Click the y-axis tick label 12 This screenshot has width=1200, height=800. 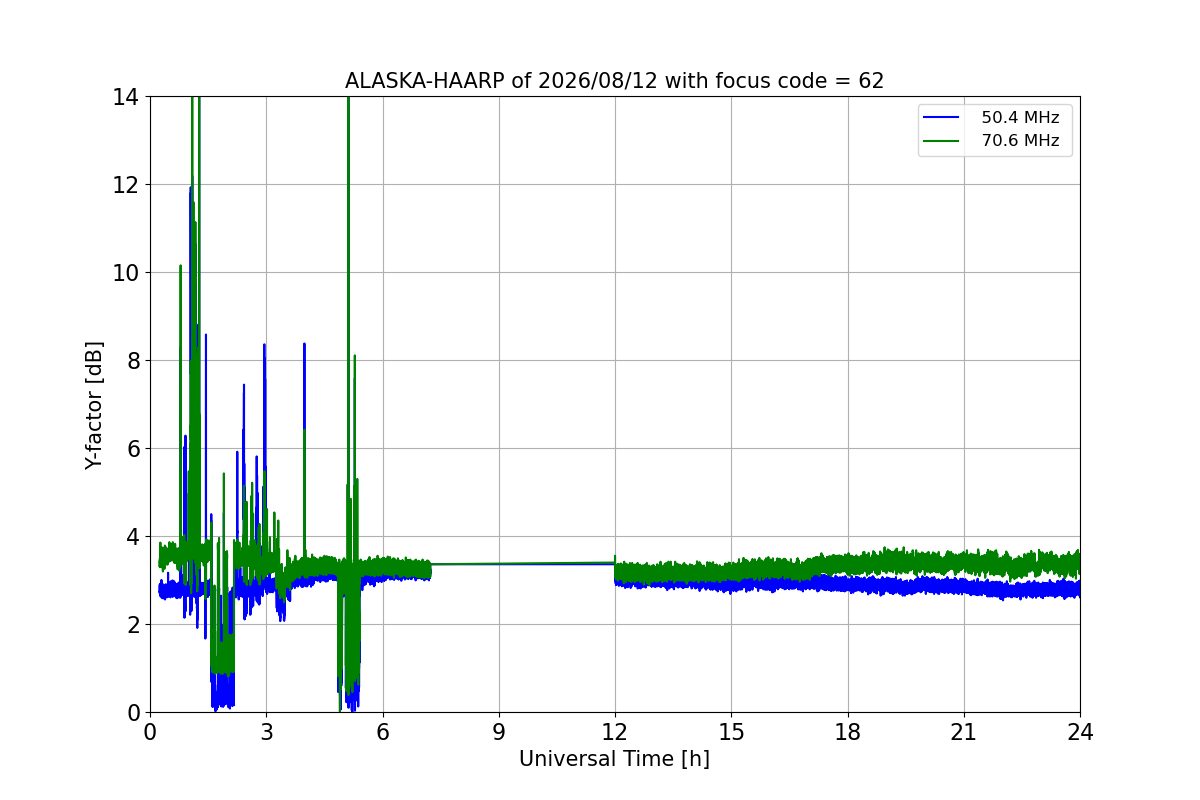pyautogui.click(x=127, y=185)
